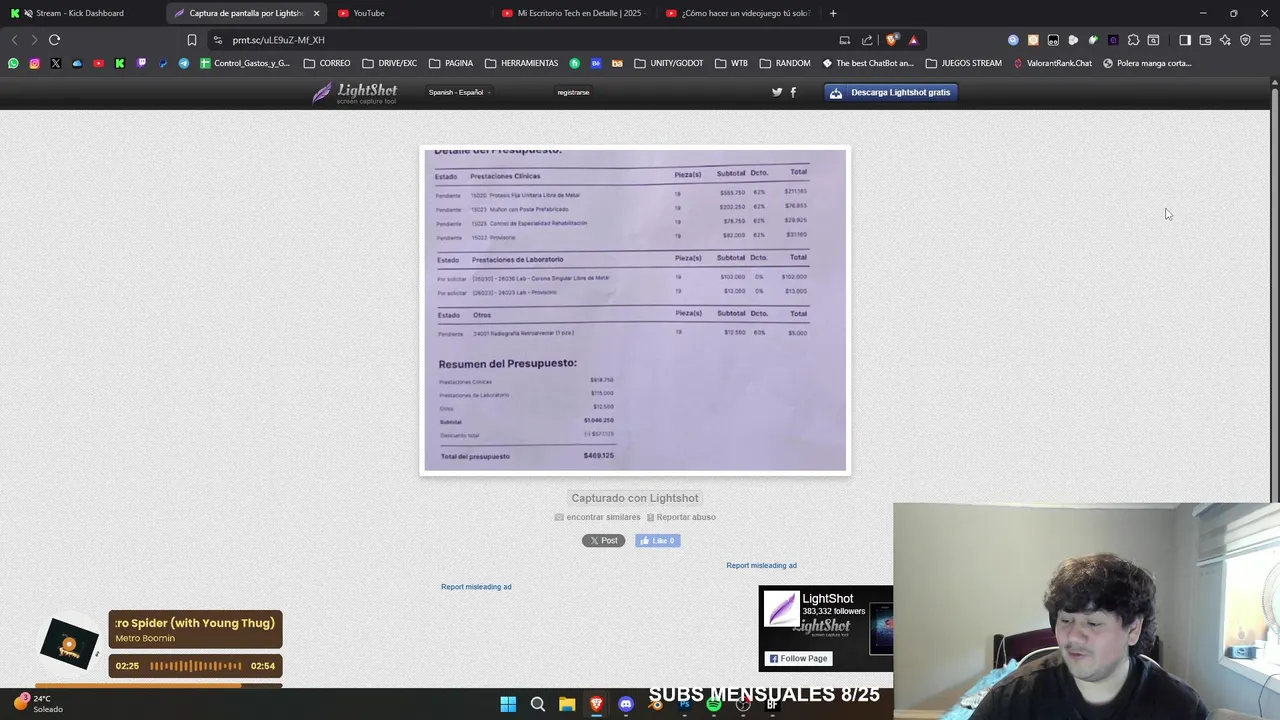Screen dimensions: 1280x720
Task: Go back with the browser back arrow
Action: click(x=14, y=40)
